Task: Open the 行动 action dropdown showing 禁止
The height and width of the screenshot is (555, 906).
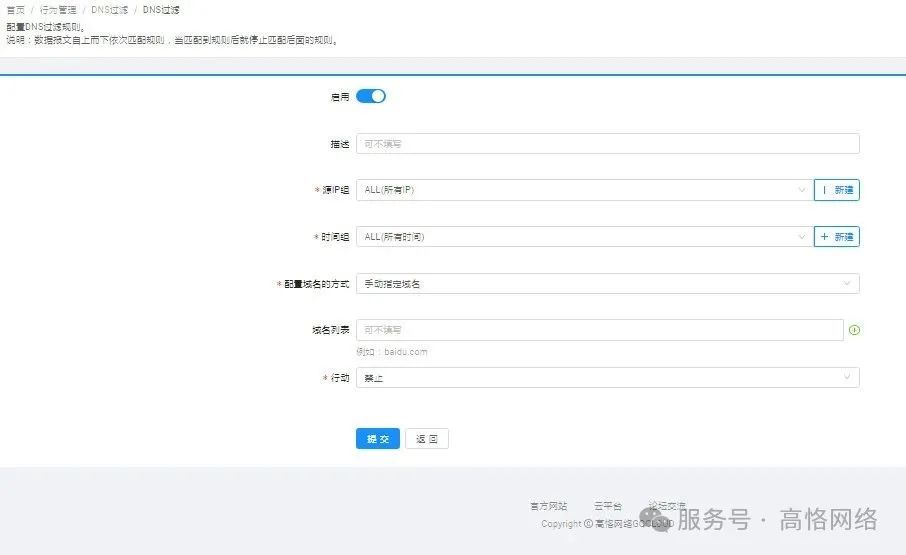Action: click(608, 378)
